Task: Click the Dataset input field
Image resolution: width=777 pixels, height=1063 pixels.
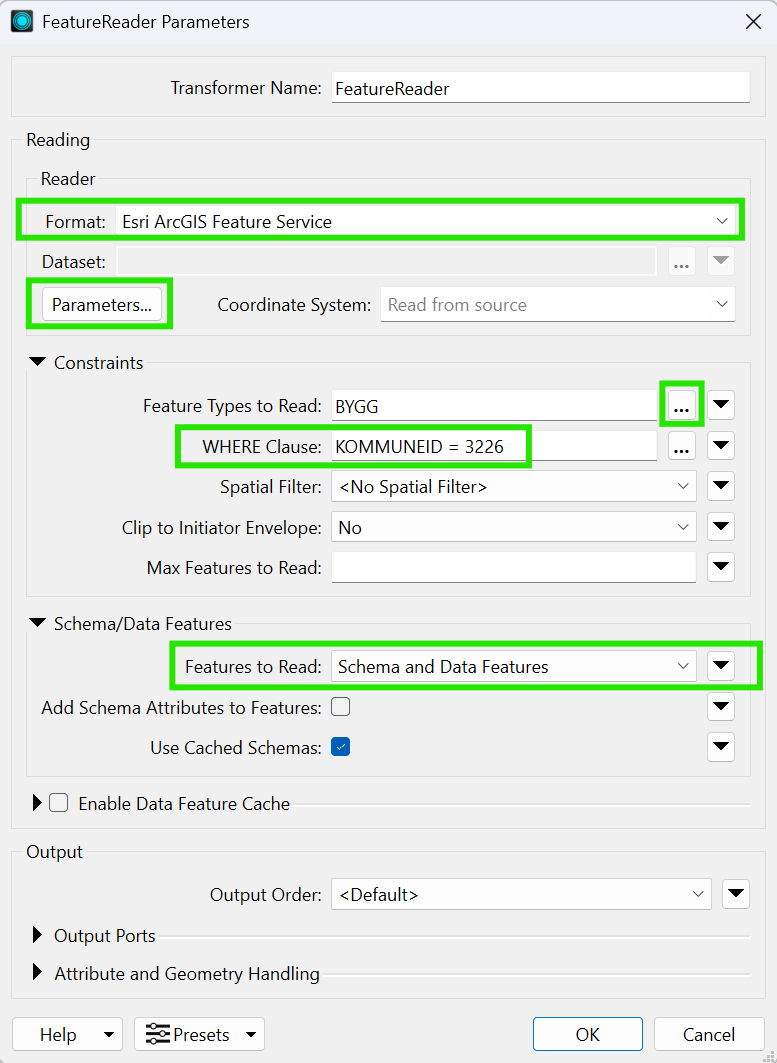Action: [x=386, y=262]
